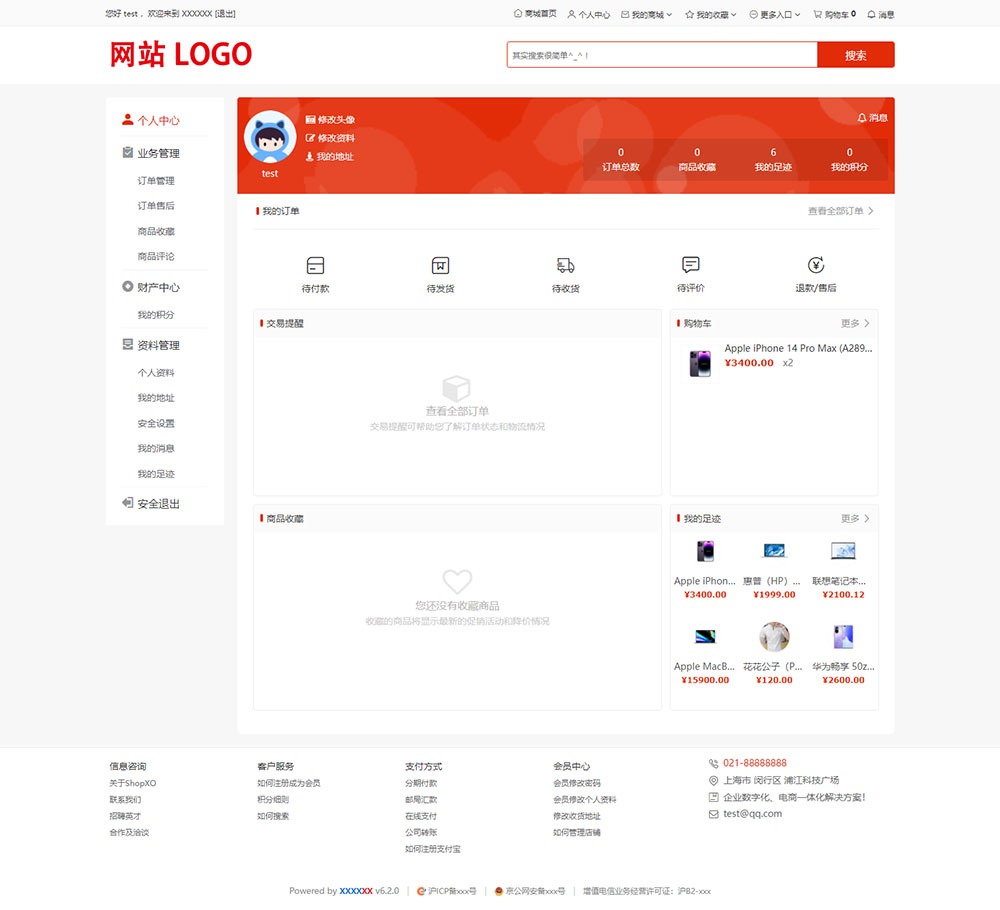The height and width of the screenshot is (910, 1000).
Task: Open 商城首页 in top navigation
Action: (535, 13)
